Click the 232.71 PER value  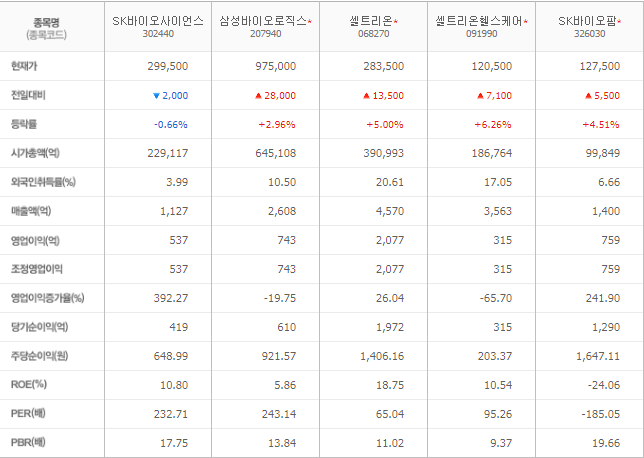click(171, 414)
